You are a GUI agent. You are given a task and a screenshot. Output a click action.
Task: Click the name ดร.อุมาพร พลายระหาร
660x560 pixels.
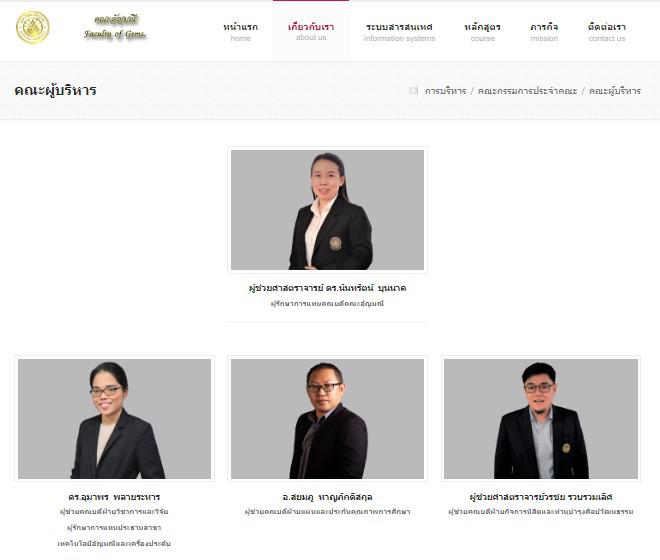114,497
